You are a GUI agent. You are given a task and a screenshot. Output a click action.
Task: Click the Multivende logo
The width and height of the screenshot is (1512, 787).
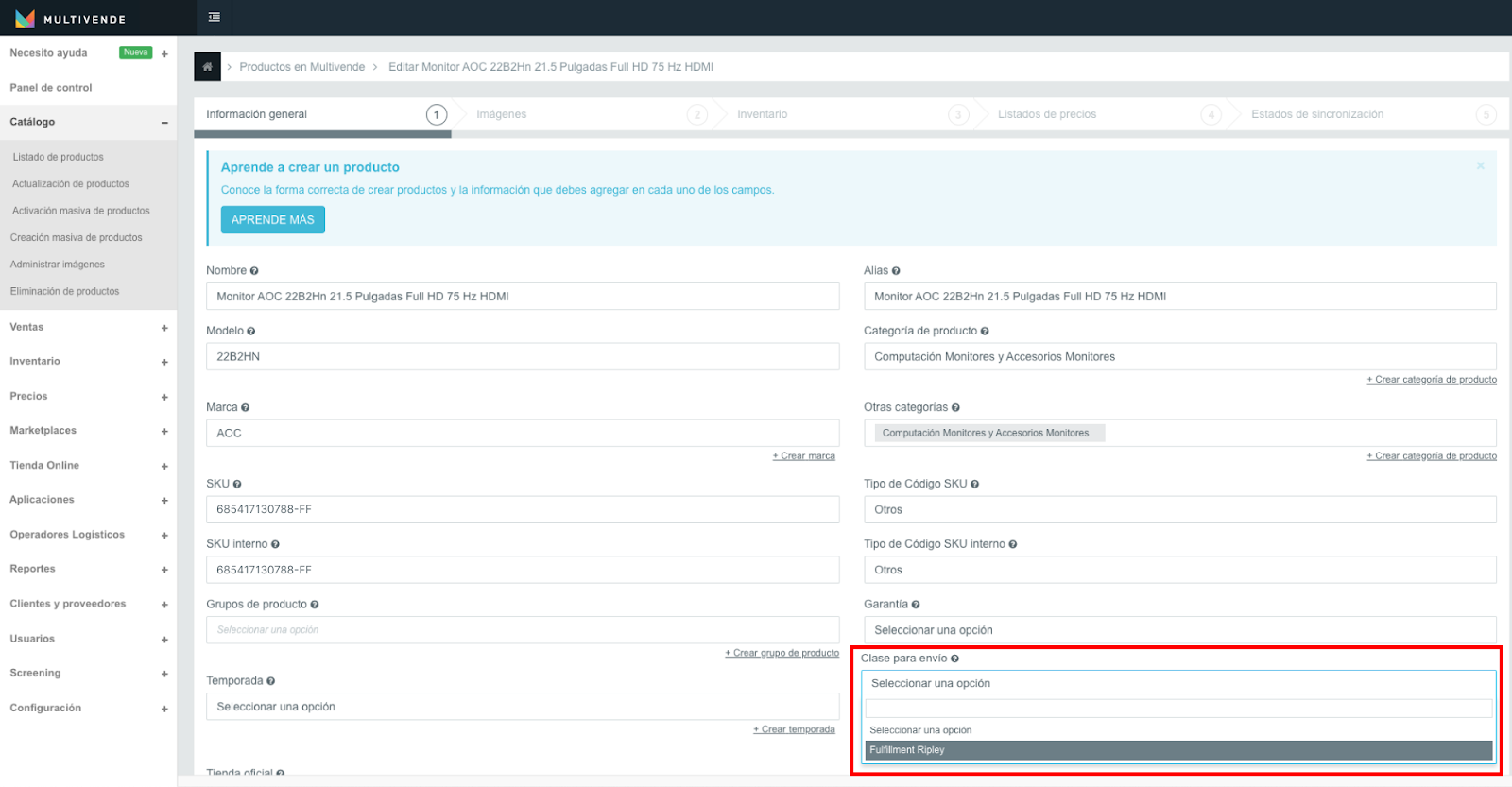71,18
